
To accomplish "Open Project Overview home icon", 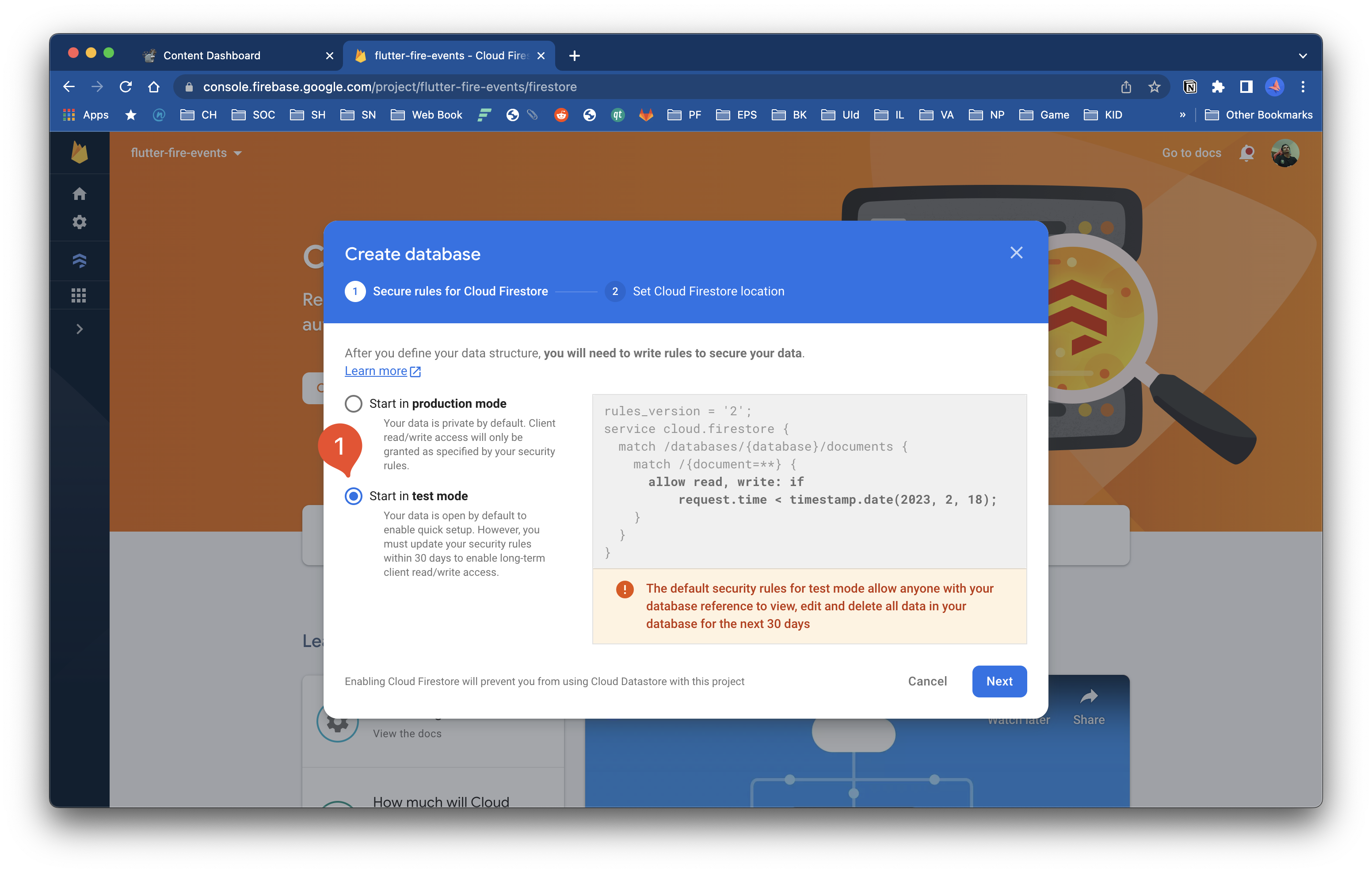I will pos(79,194).
